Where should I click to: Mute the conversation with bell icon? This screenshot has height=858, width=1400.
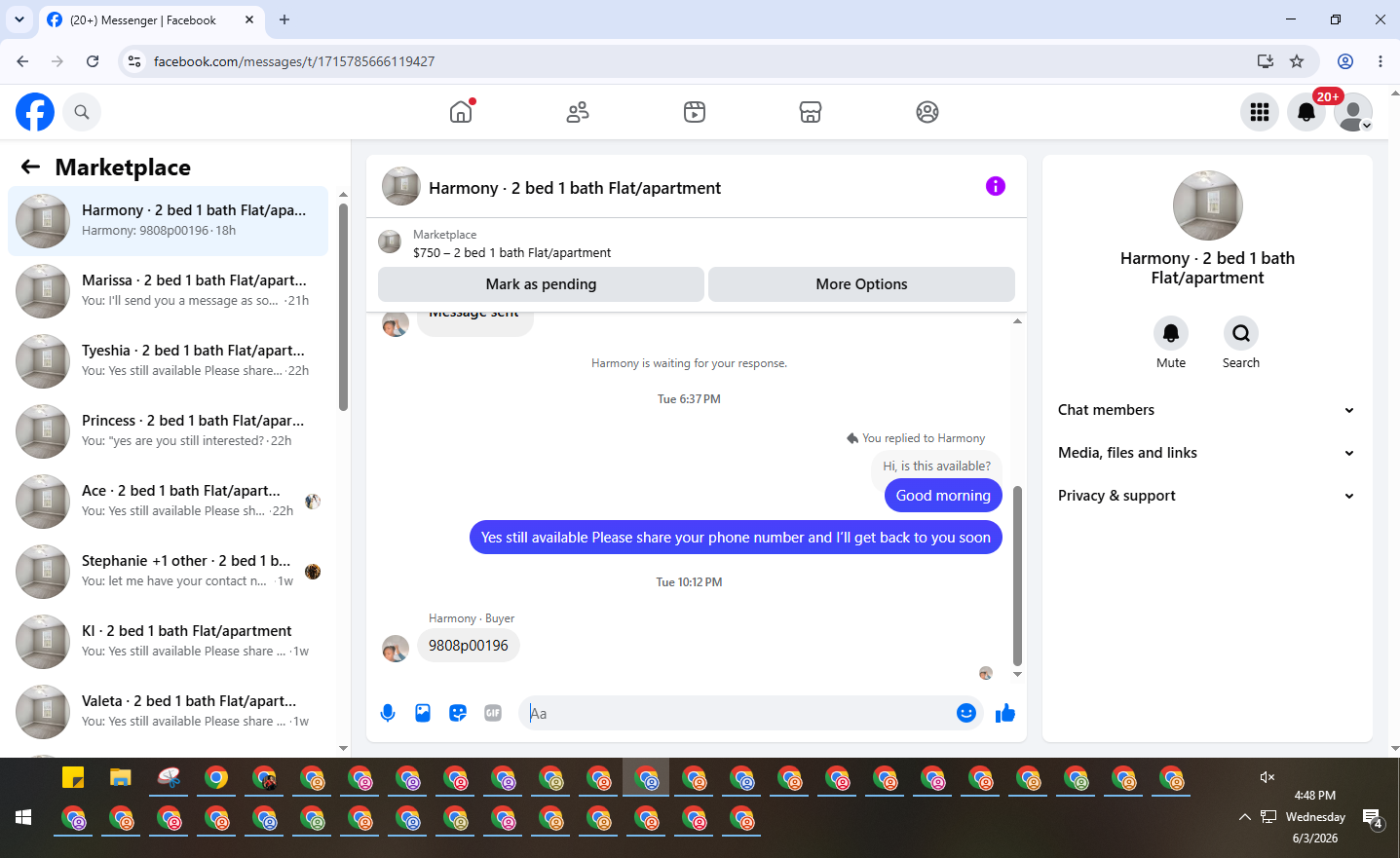pyautogui.click(x=1171, y=333)
